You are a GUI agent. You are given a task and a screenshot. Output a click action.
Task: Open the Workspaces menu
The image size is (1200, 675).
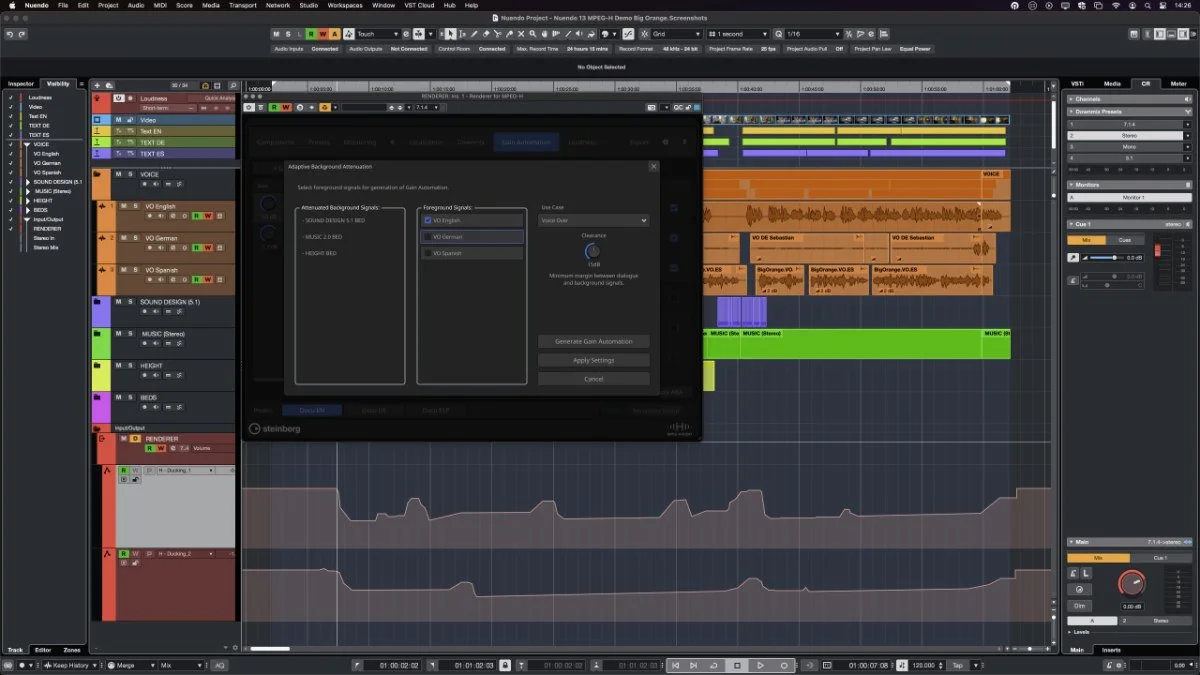tap(345, 5)
